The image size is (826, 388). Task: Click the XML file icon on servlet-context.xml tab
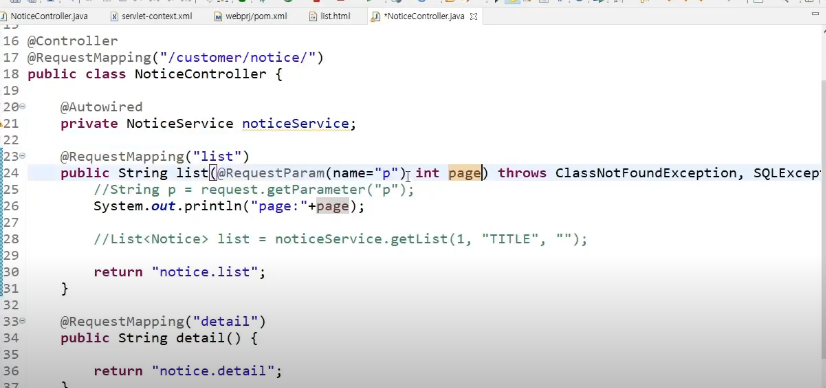(114, 16)
